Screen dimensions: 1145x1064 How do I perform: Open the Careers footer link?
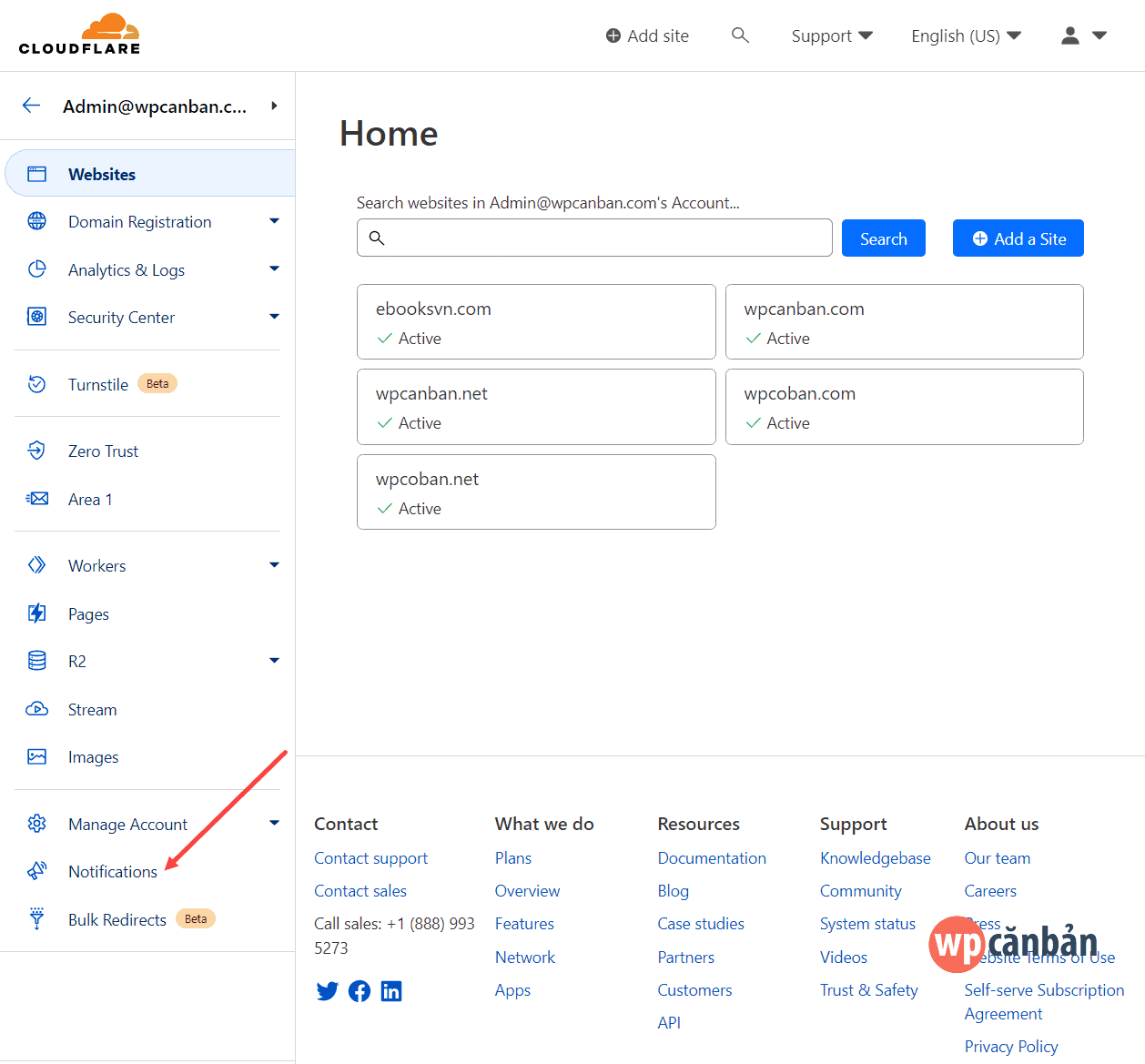tap(990, 891)
